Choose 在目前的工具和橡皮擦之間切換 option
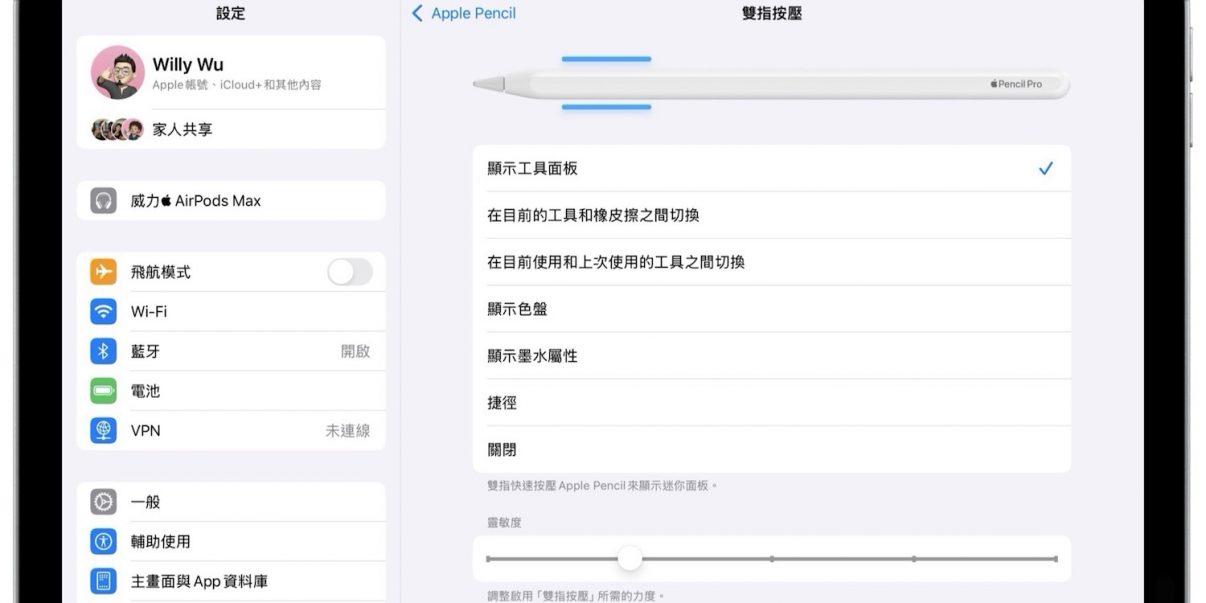The image size is (1206, 603). point(770,216)
